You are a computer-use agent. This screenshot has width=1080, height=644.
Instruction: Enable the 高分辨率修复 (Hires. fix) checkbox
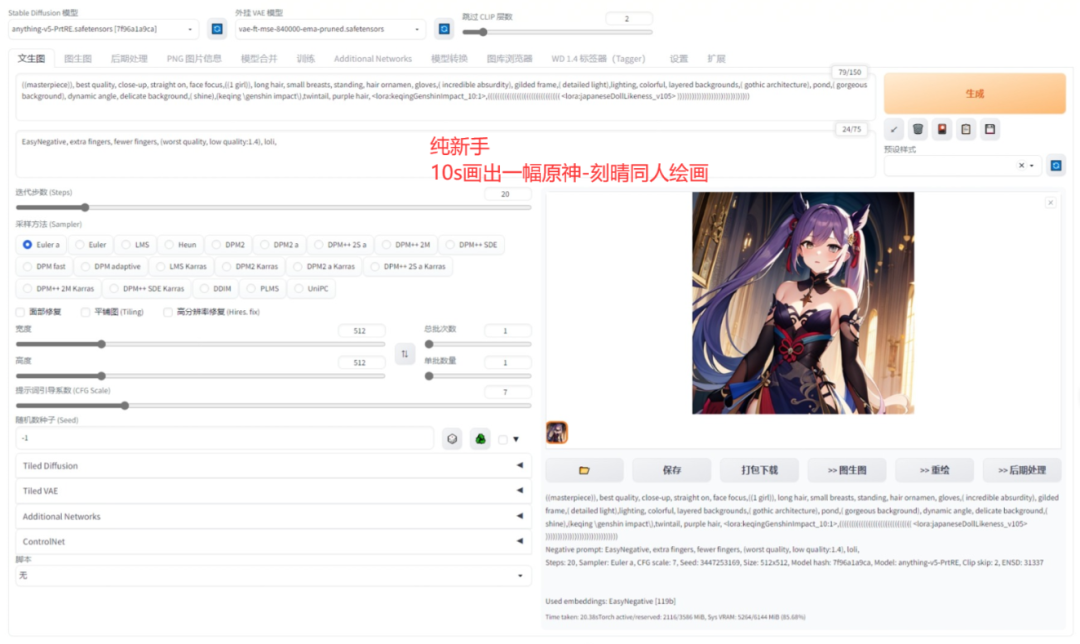(170, 311)
